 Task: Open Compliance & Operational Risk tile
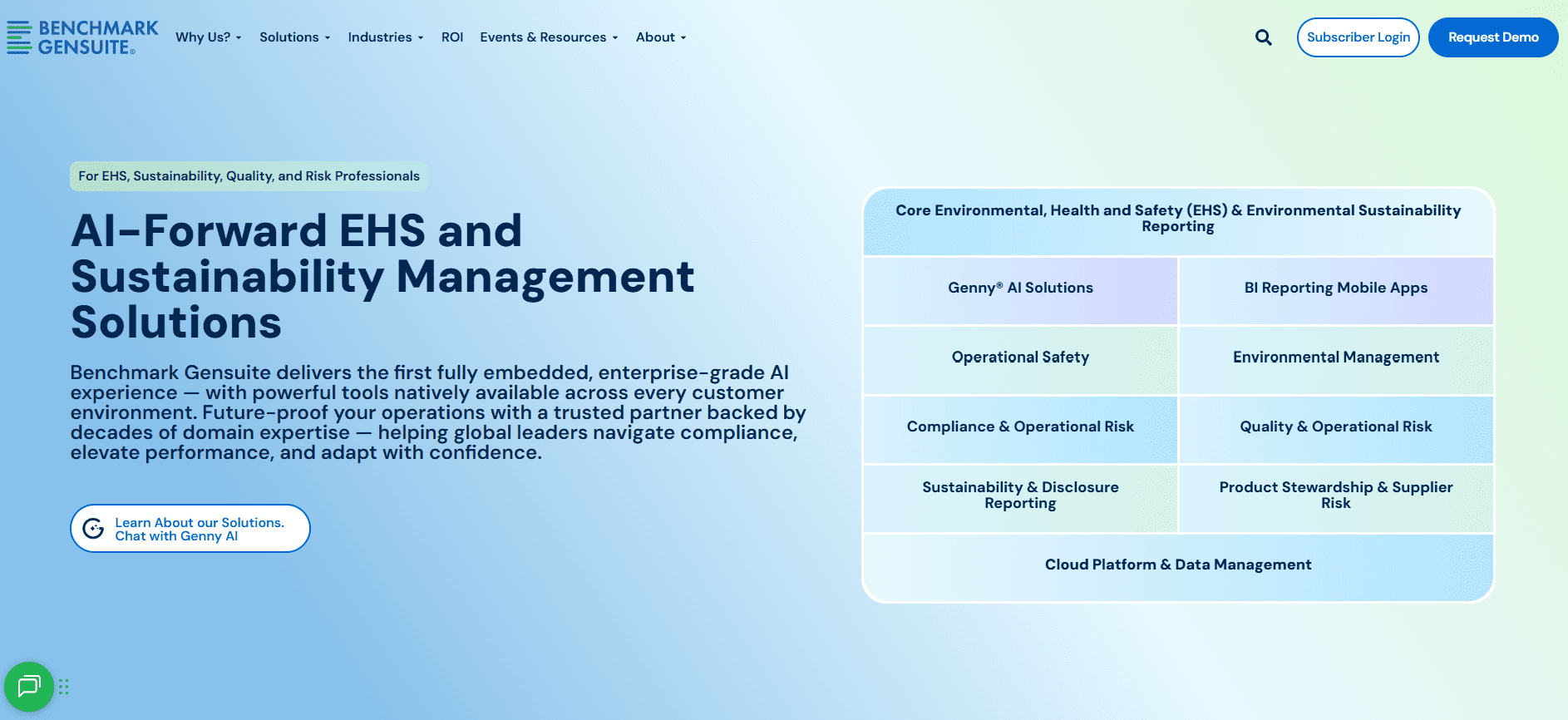point(1021,429)
